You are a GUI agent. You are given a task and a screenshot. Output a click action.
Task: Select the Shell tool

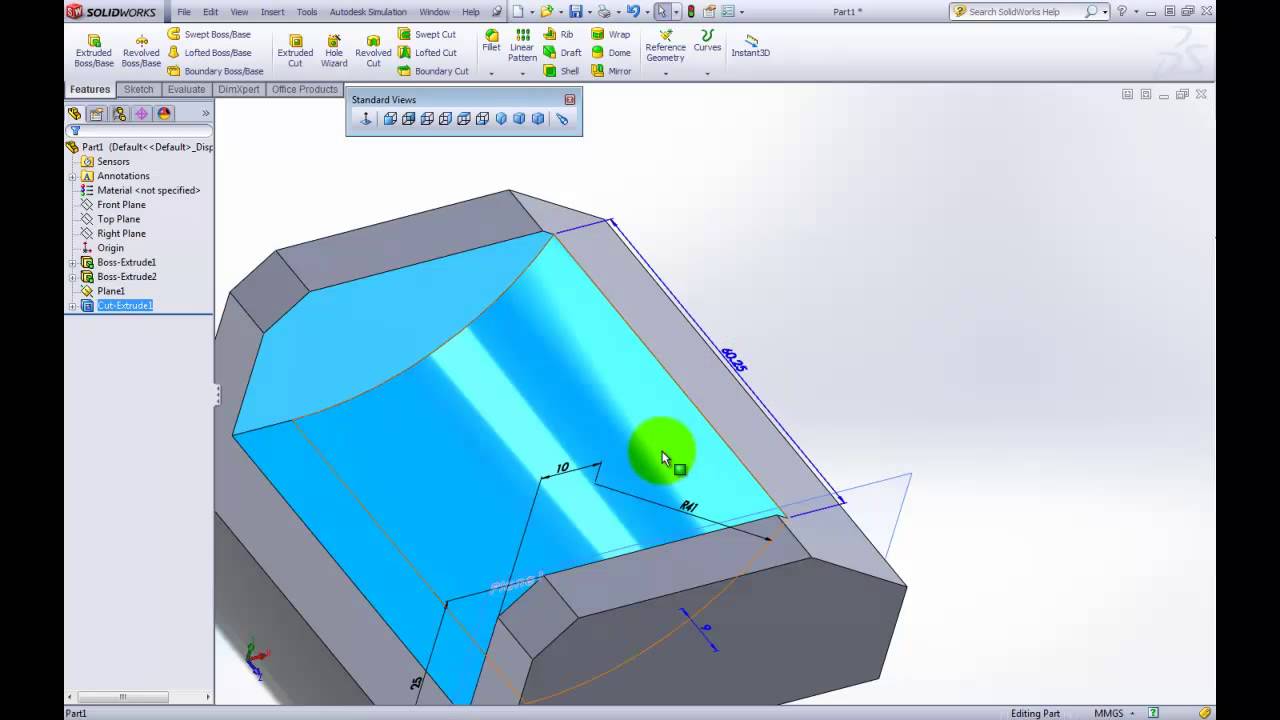click(561, 71)
